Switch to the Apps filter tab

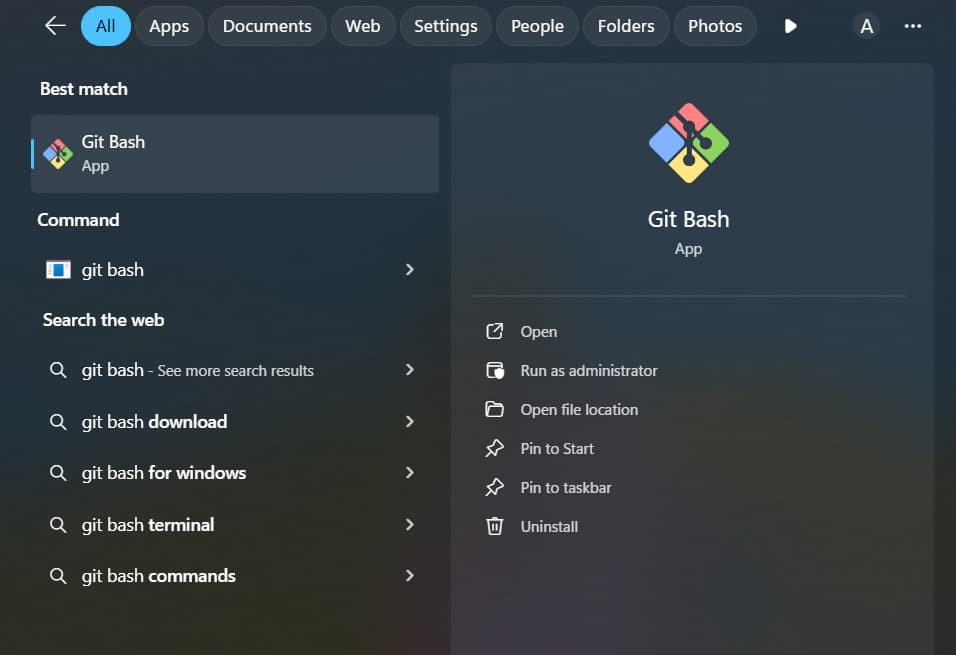[169, 26]
